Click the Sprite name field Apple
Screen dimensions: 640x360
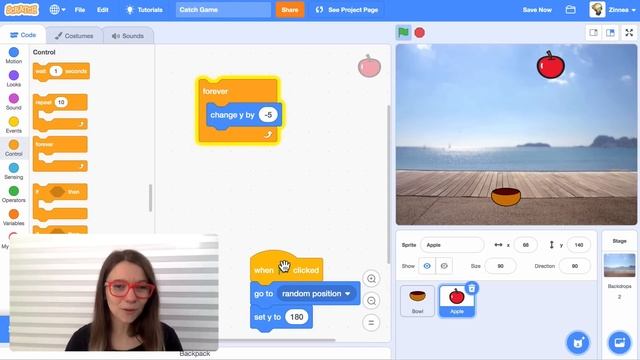click(x=452, y=245)
